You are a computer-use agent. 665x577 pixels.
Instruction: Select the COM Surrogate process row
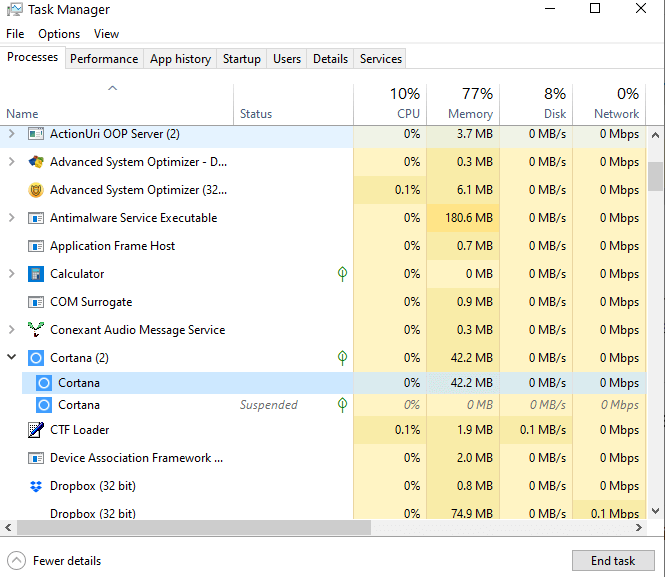[323, 302]
